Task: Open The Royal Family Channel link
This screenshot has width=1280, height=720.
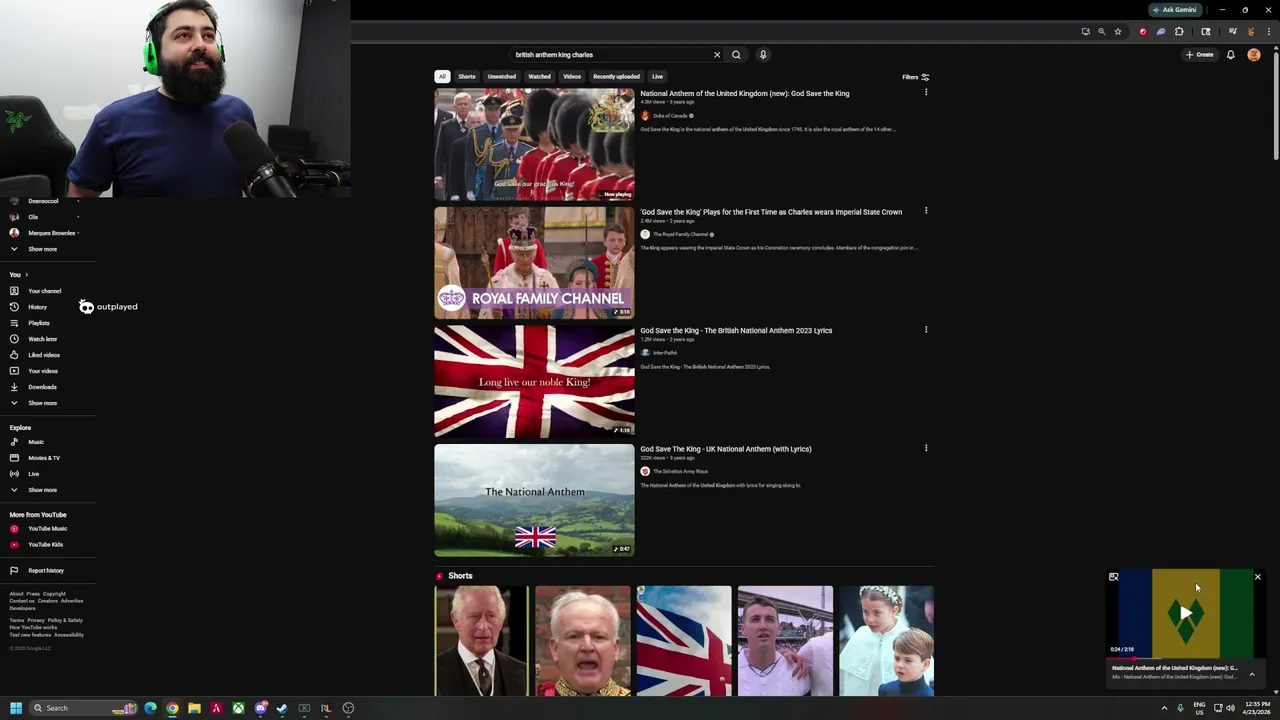Action: point(680,234)
